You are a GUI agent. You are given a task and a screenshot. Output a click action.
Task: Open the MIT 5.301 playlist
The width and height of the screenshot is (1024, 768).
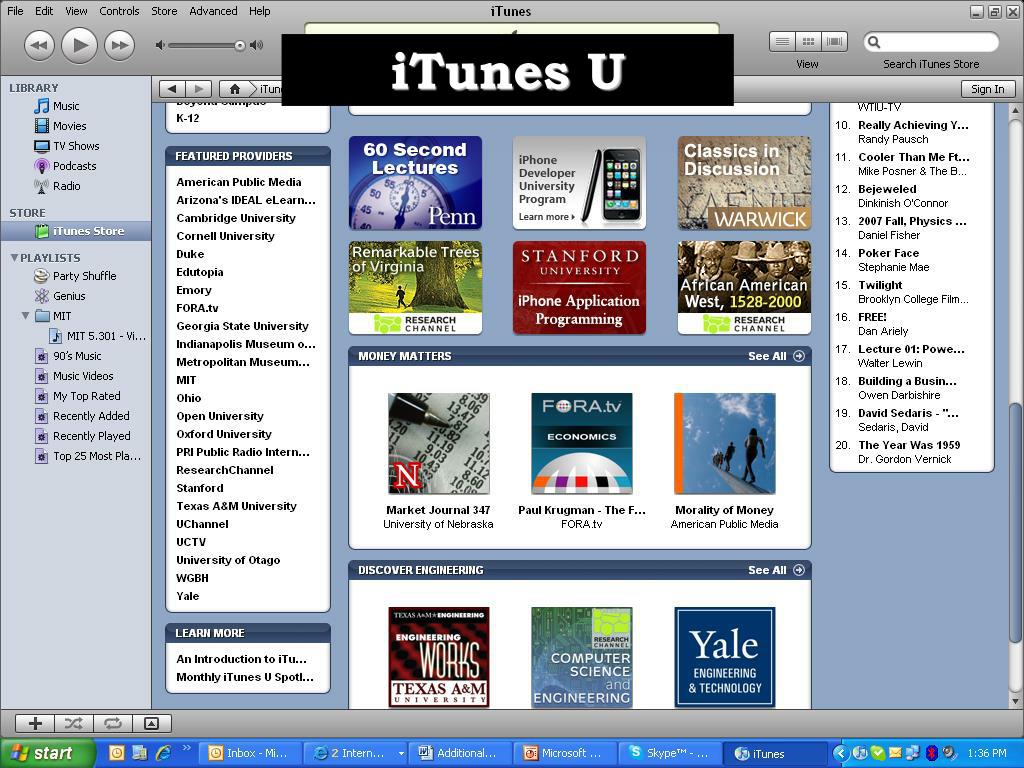[106, 336]
